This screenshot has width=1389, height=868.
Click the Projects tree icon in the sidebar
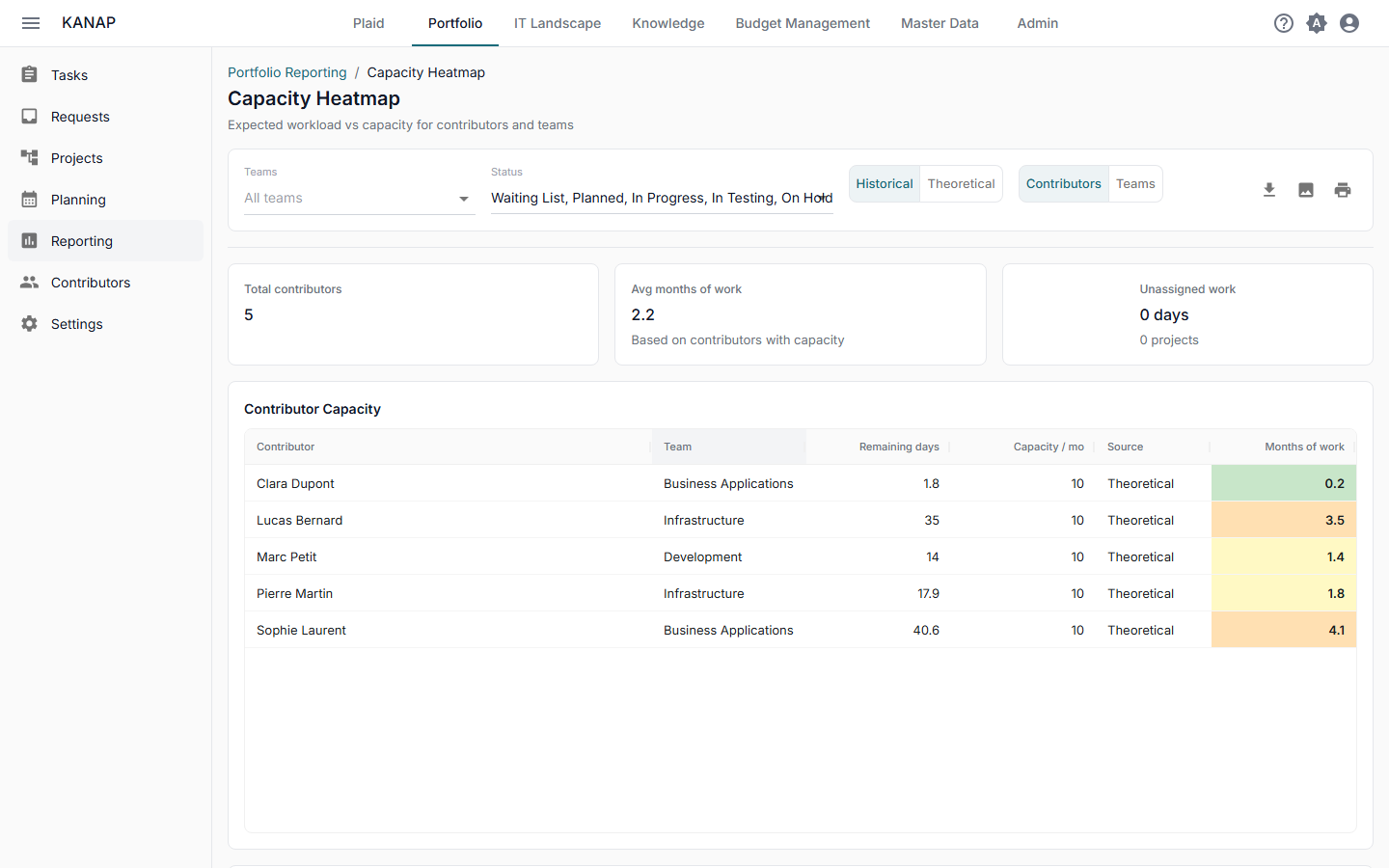(x=30, y=157)
